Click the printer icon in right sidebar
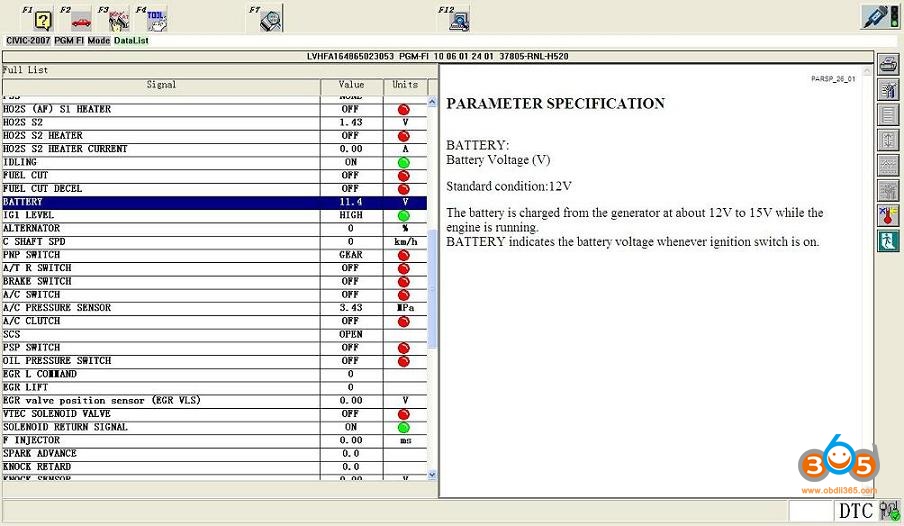Viewport: 904px width, 526px height. coord(887,65)
